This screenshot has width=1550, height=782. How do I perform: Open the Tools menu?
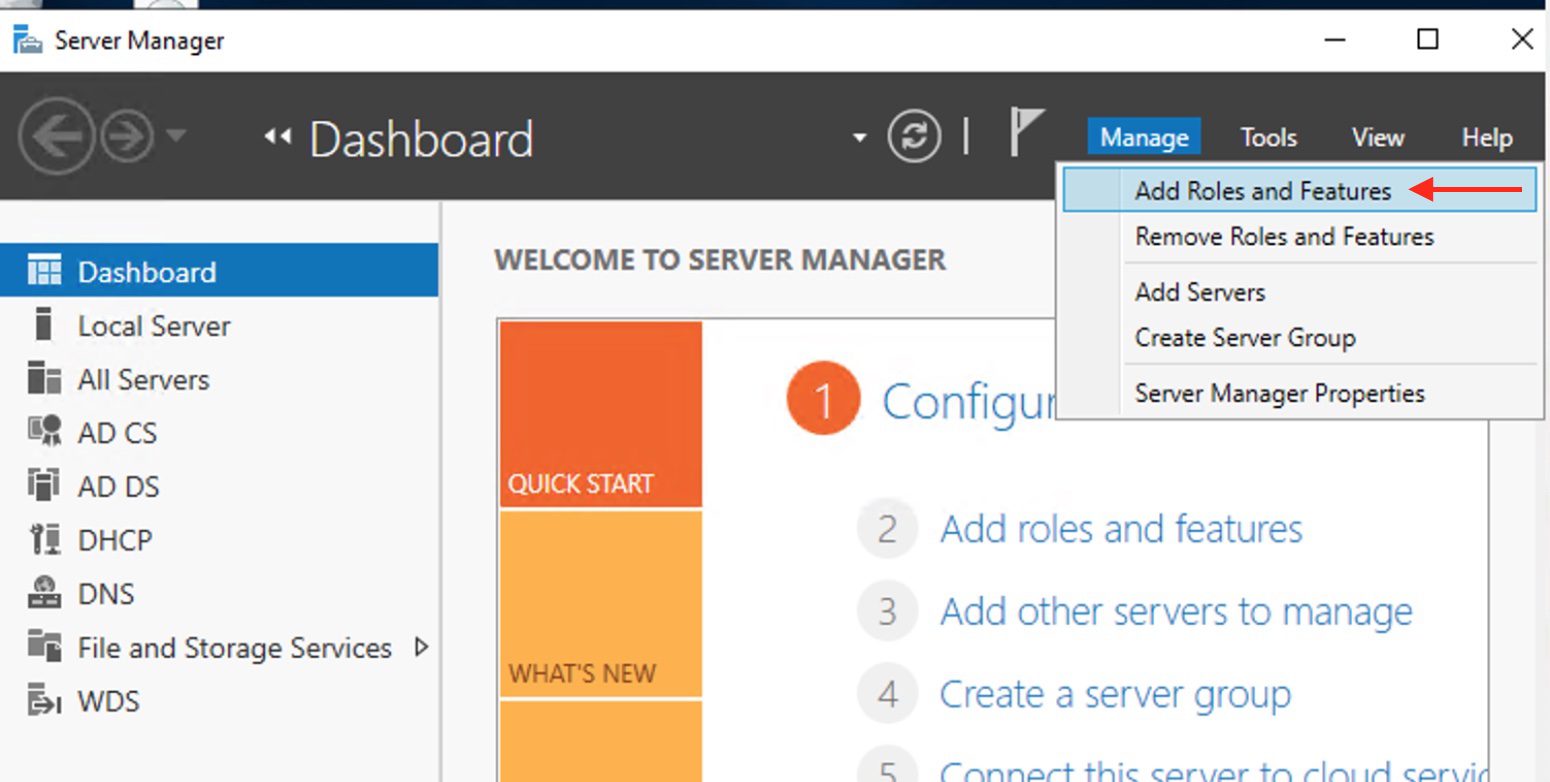pyautogui.click(x=1268, y=137)
